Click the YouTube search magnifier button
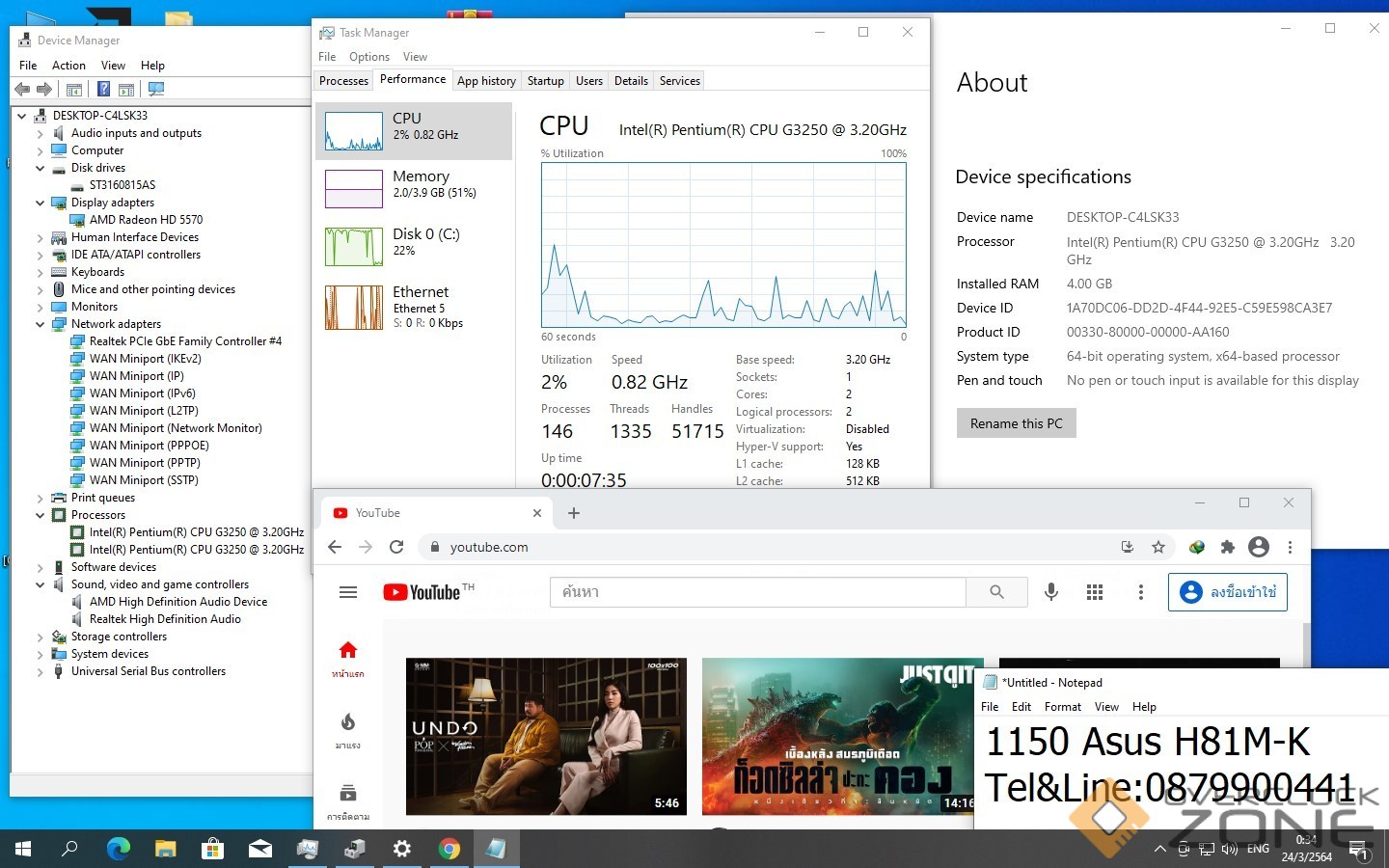Viewport: 1389px width, 868px height. [996, 592]
